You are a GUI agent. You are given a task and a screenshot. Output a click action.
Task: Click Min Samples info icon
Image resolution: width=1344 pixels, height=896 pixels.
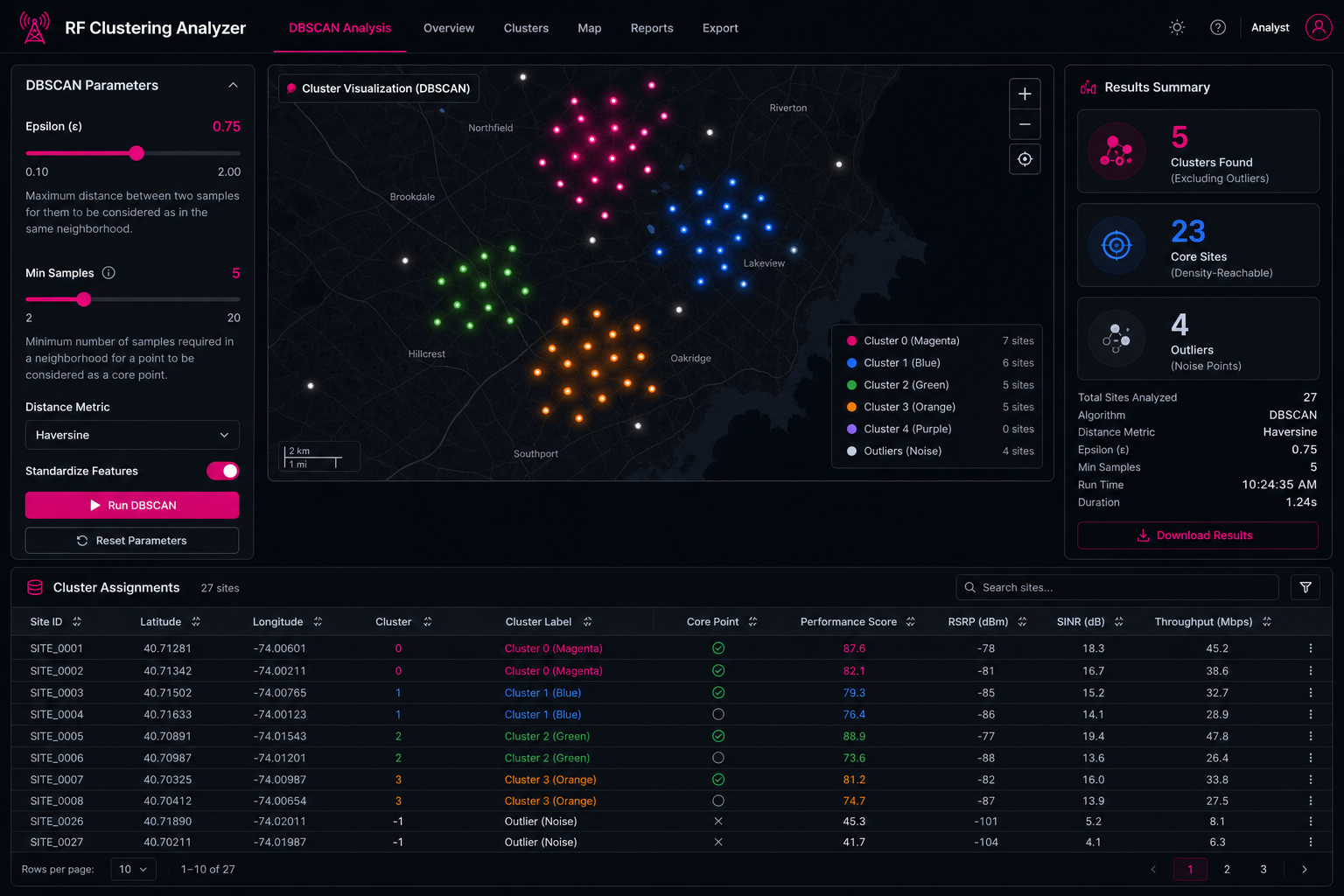click(x=108, y=273)
